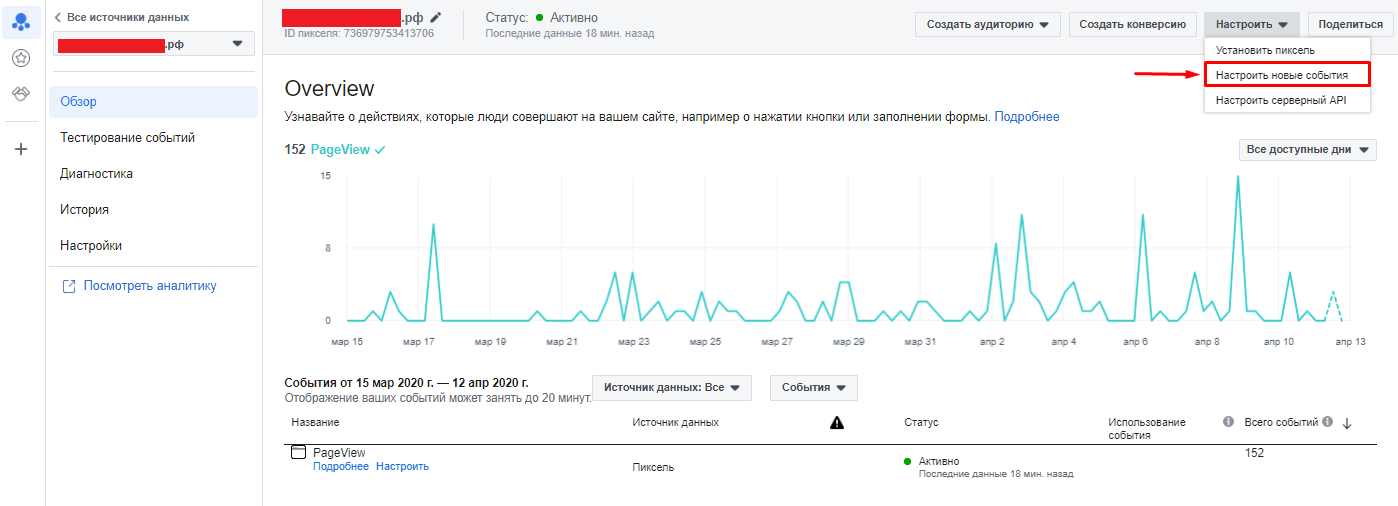Open the partner integrations handshake icon

click(21, 94)
